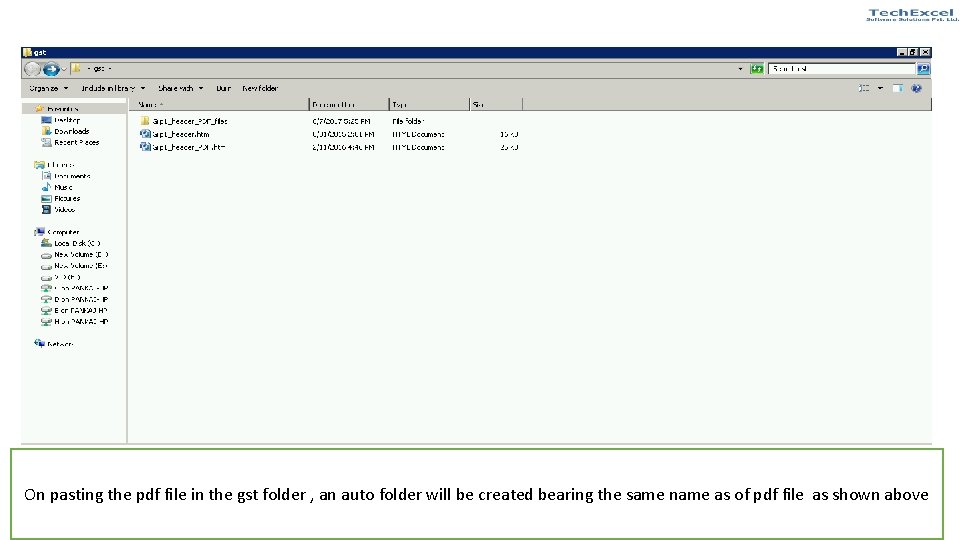Open the address bar history dropdown arrow
This screenshot has height=540, width=960.
tap(740, 69)
